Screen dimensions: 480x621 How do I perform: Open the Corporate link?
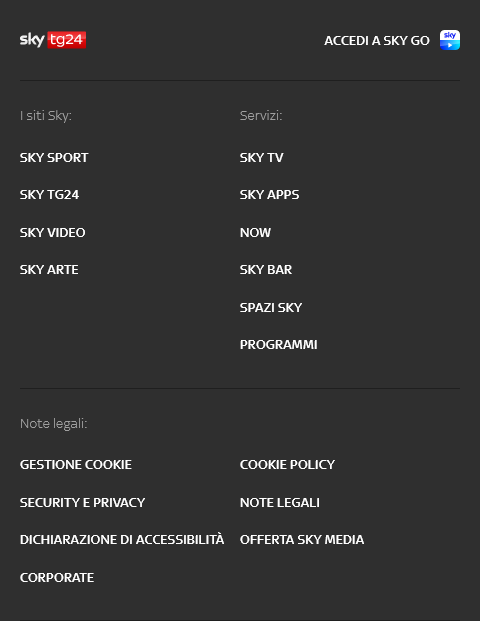57,578
